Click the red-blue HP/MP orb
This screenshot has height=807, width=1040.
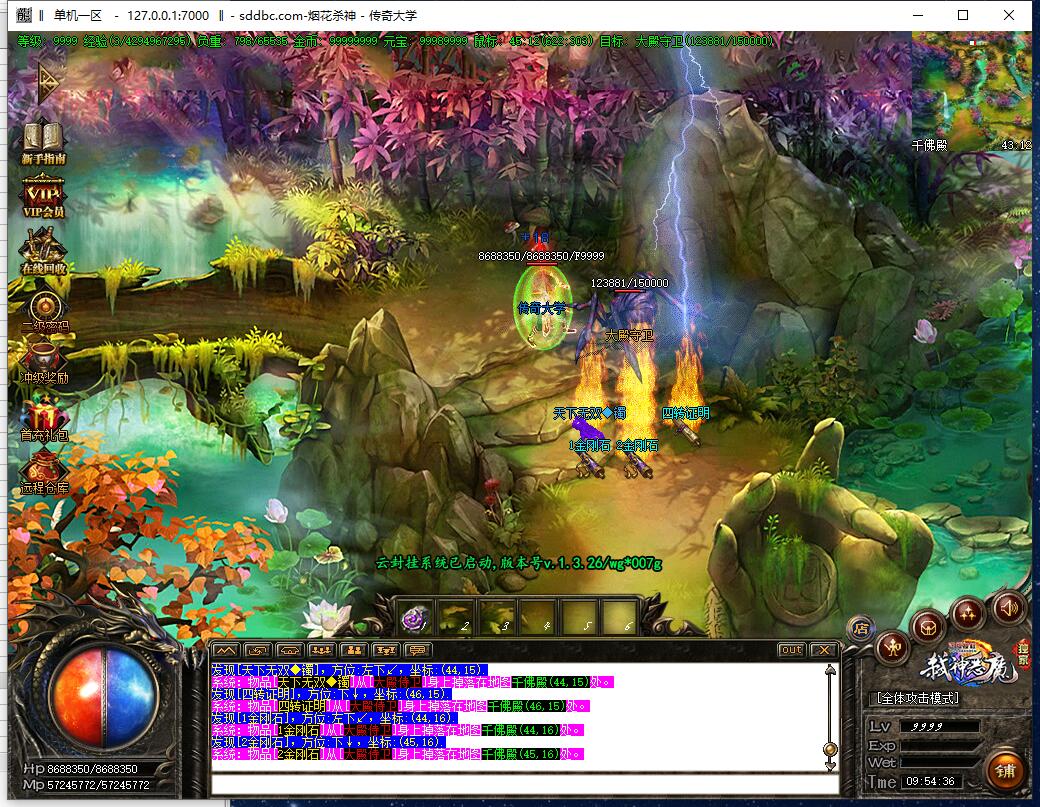pyautogui.click(x=103, y=699)
